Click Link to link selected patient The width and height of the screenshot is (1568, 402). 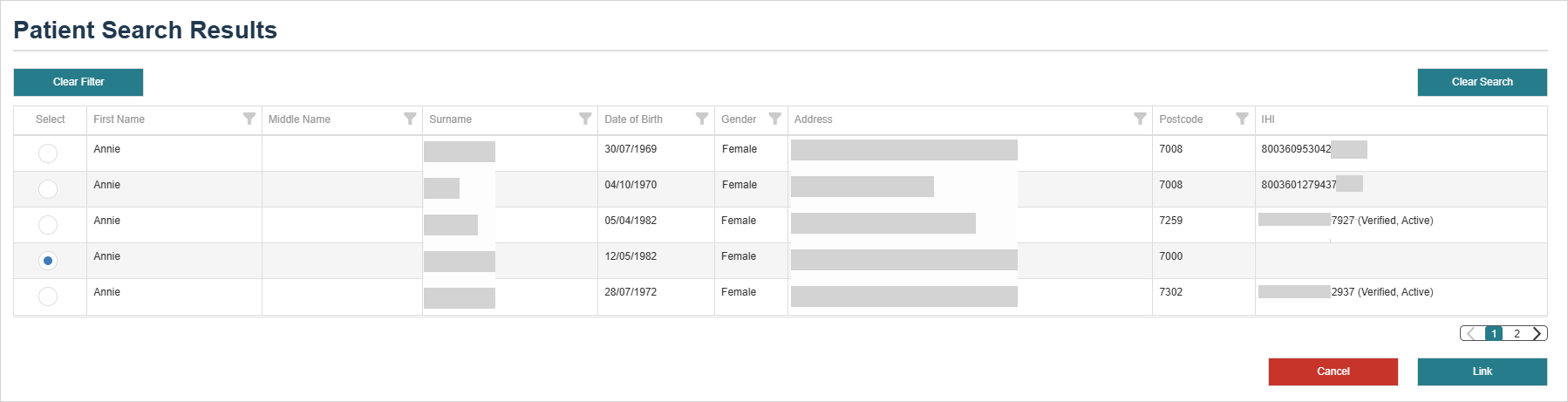pyautogui.click(x=1482, y=371)
